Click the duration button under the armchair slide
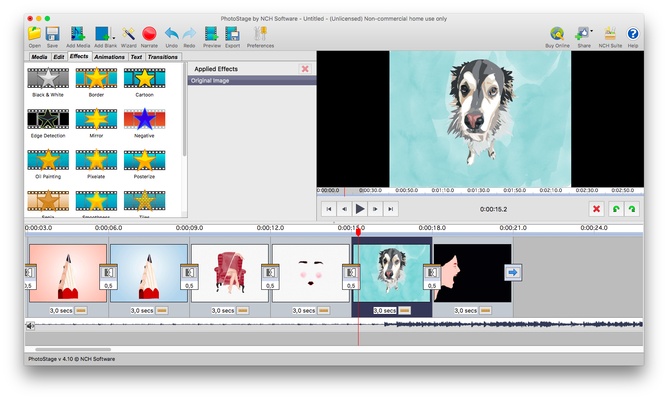Image resolution: width=668 pixels, height=400 pixels. tap(242, 311)
